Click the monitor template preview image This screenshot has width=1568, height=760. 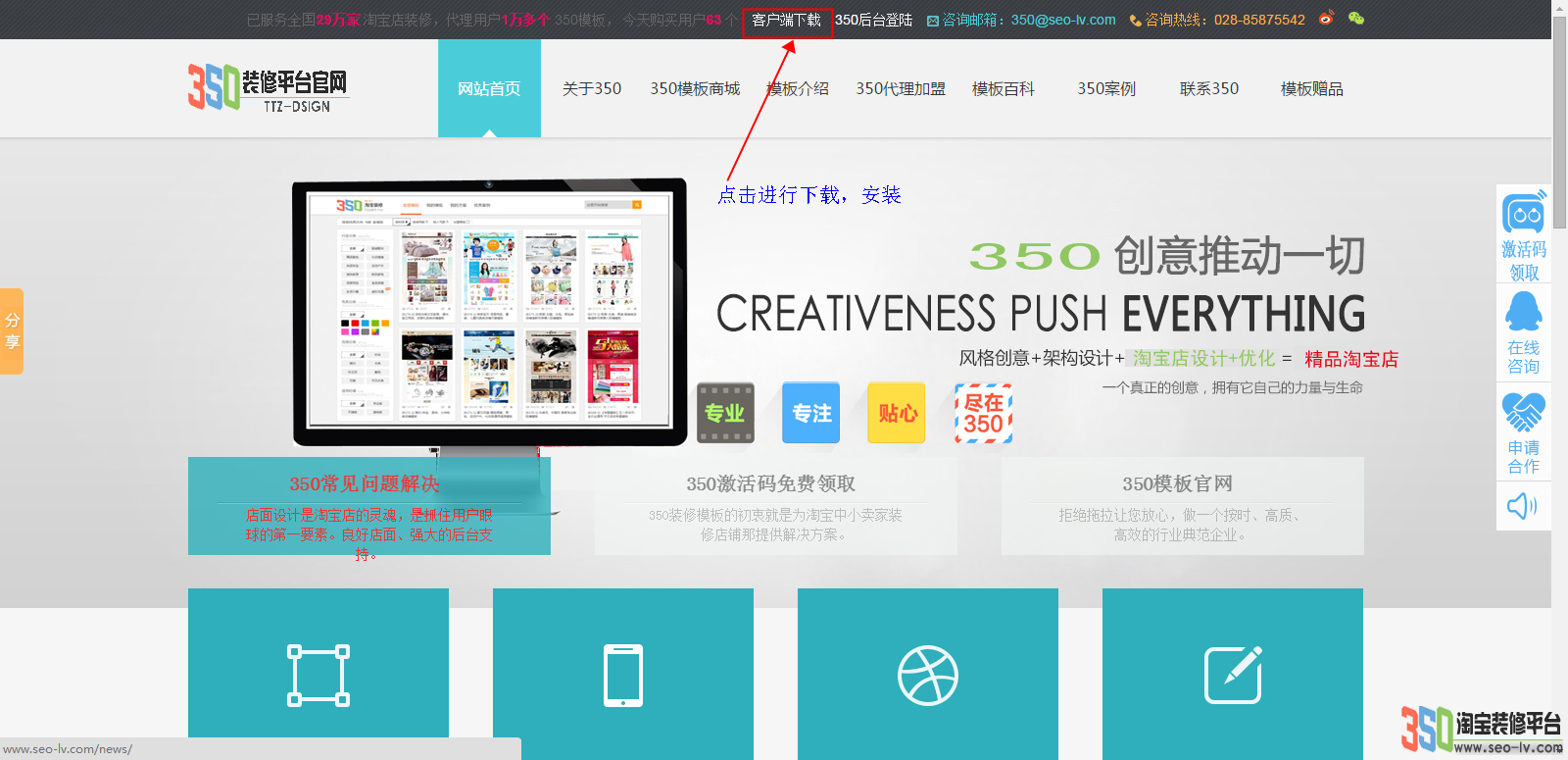[x=490, y=311]
